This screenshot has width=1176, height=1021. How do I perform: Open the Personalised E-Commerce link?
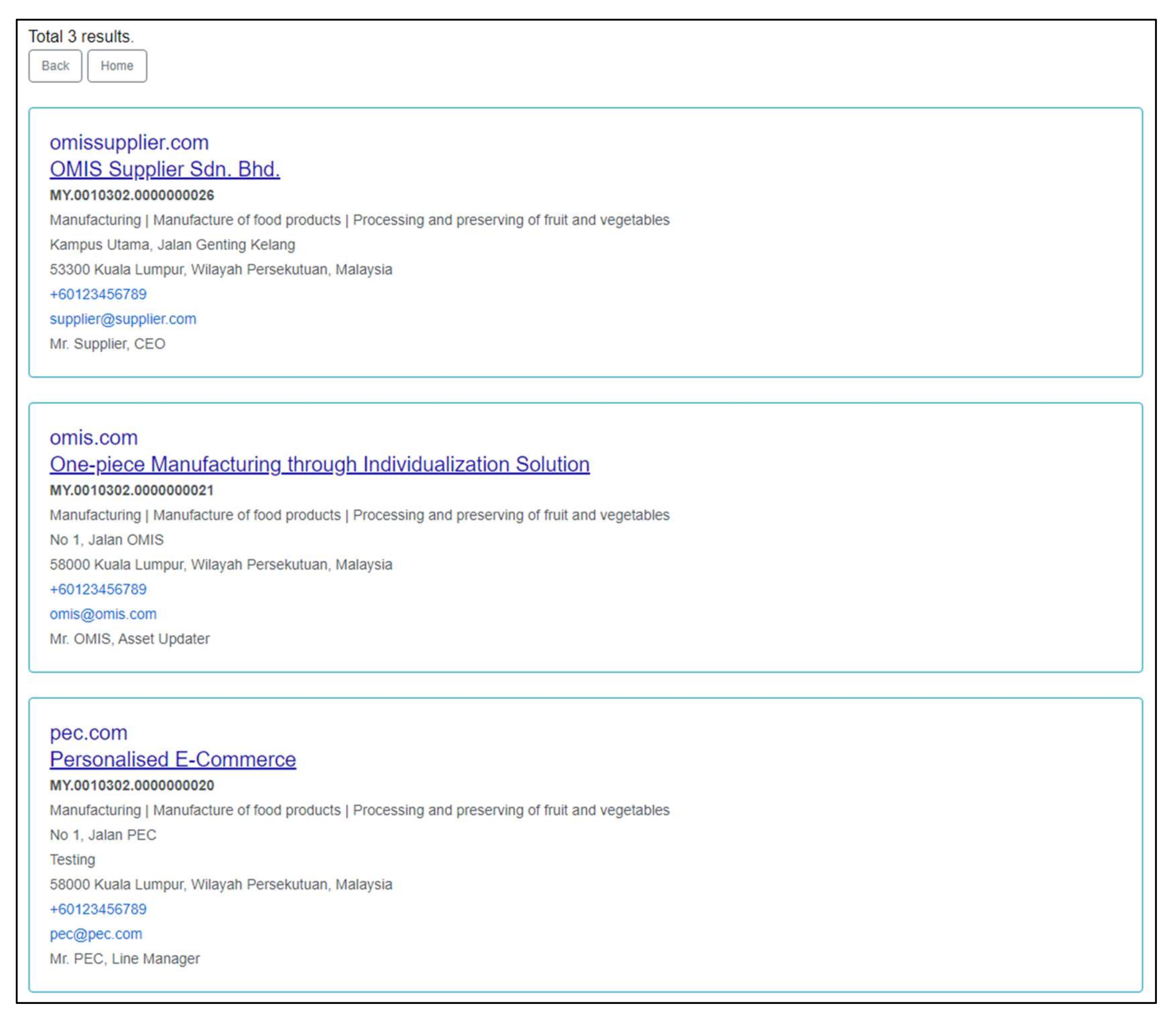(172, 760)
